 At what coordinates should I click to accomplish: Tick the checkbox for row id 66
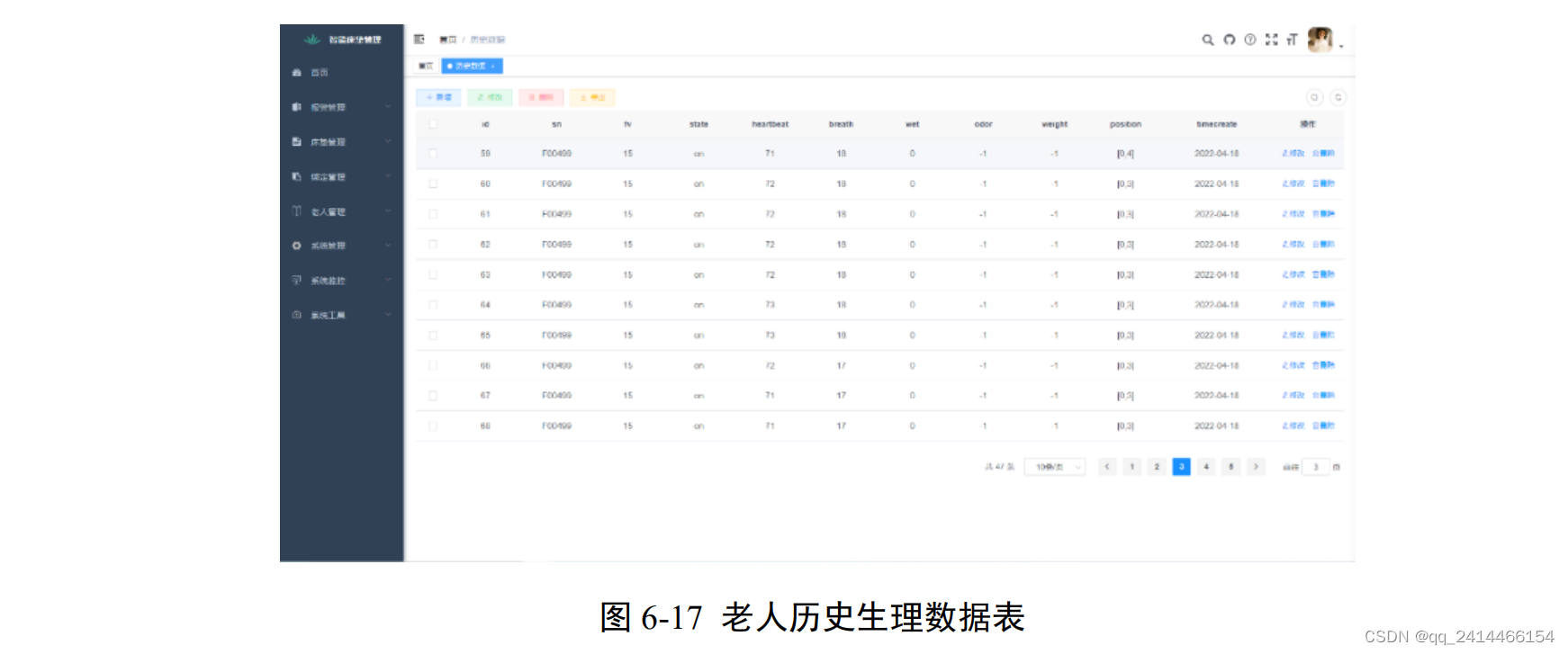click(x=433, y=365)
